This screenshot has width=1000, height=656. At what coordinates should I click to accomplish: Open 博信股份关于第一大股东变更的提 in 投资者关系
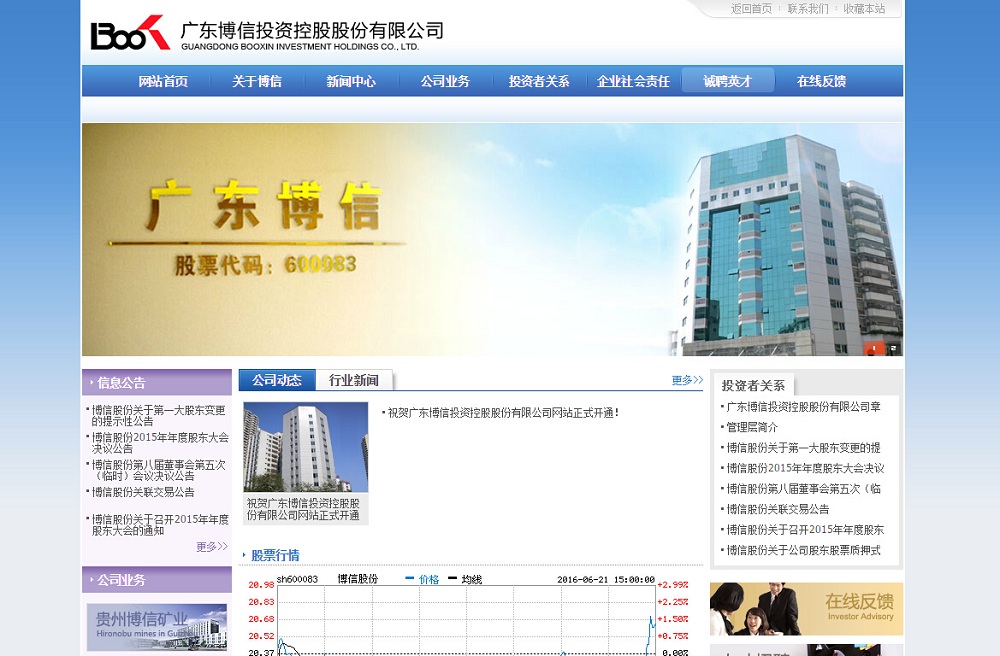point(803,448)
